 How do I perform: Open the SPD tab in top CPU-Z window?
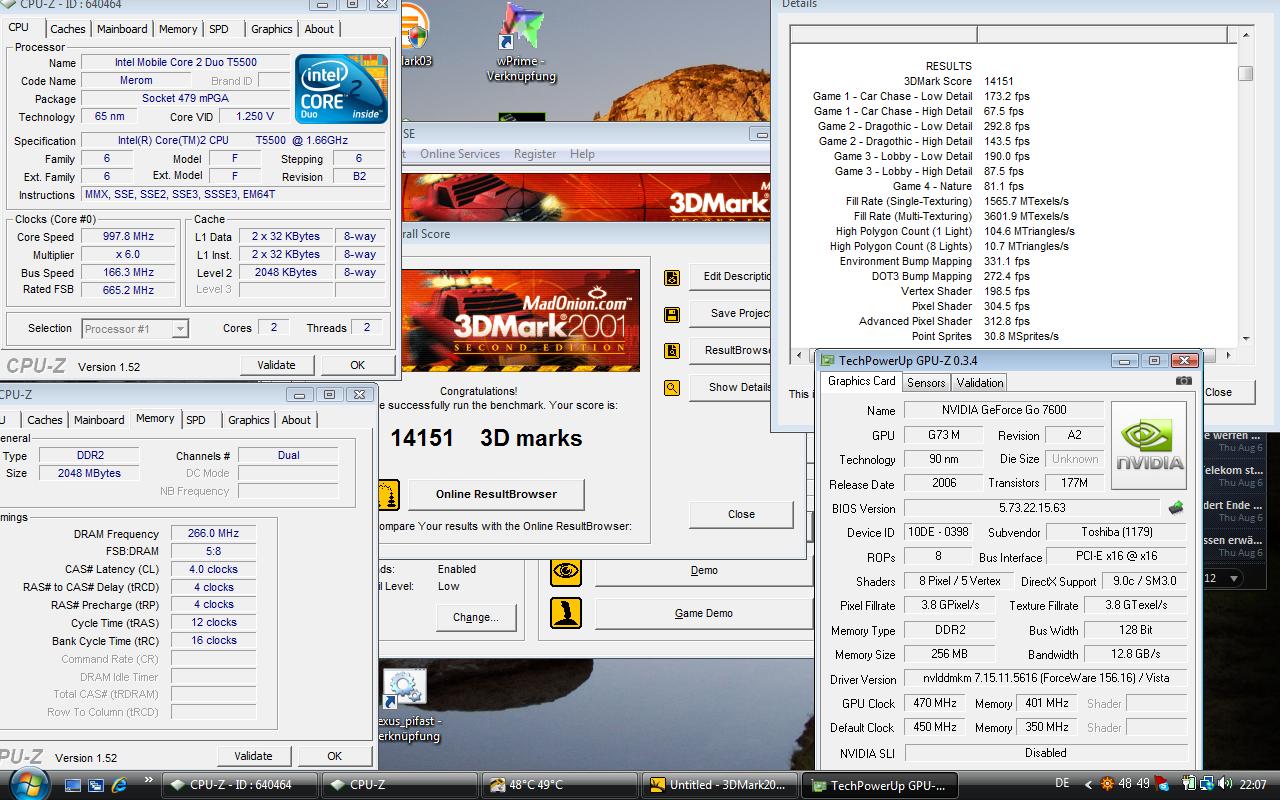(x=218, y=29)
